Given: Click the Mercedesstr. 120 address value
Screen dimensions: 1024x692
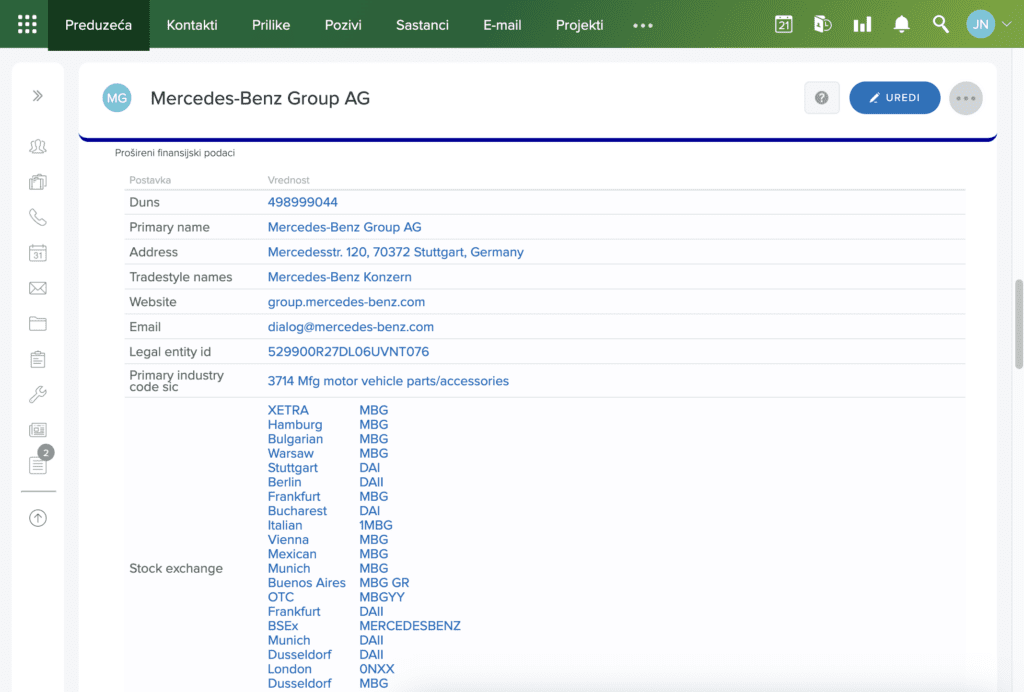Looking at the screenshot, I should pos(396,252).
